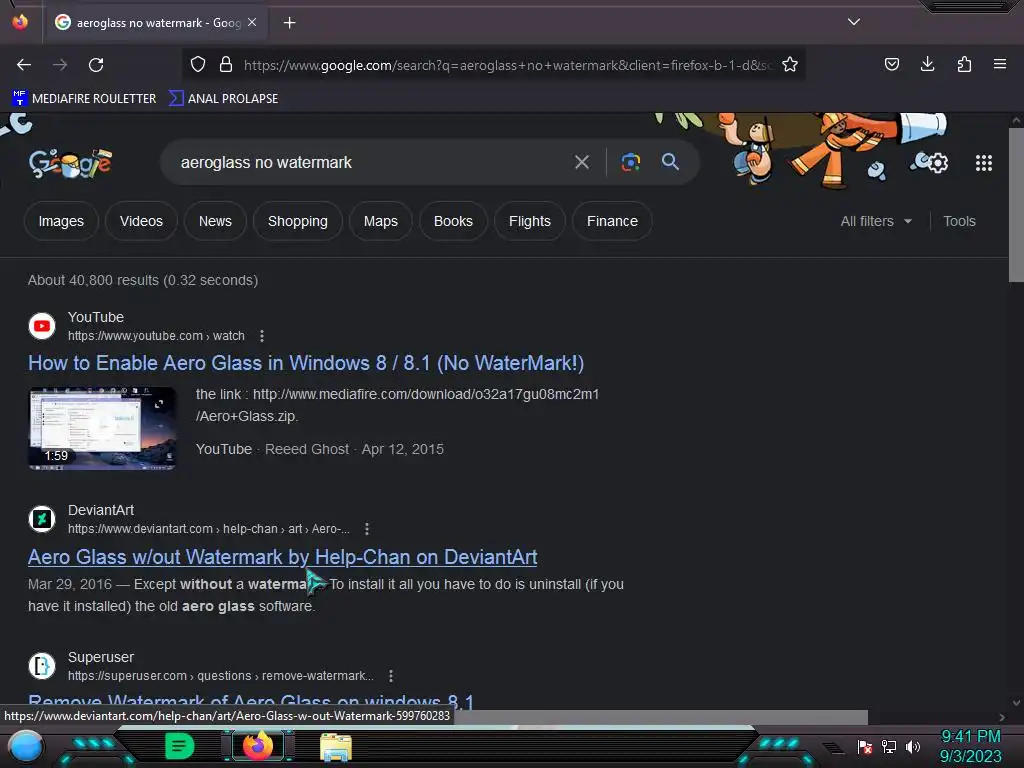The width and height of the screenshot is (1024, 768).
Task: Focus the Google search input field
Action: (369, 162)
